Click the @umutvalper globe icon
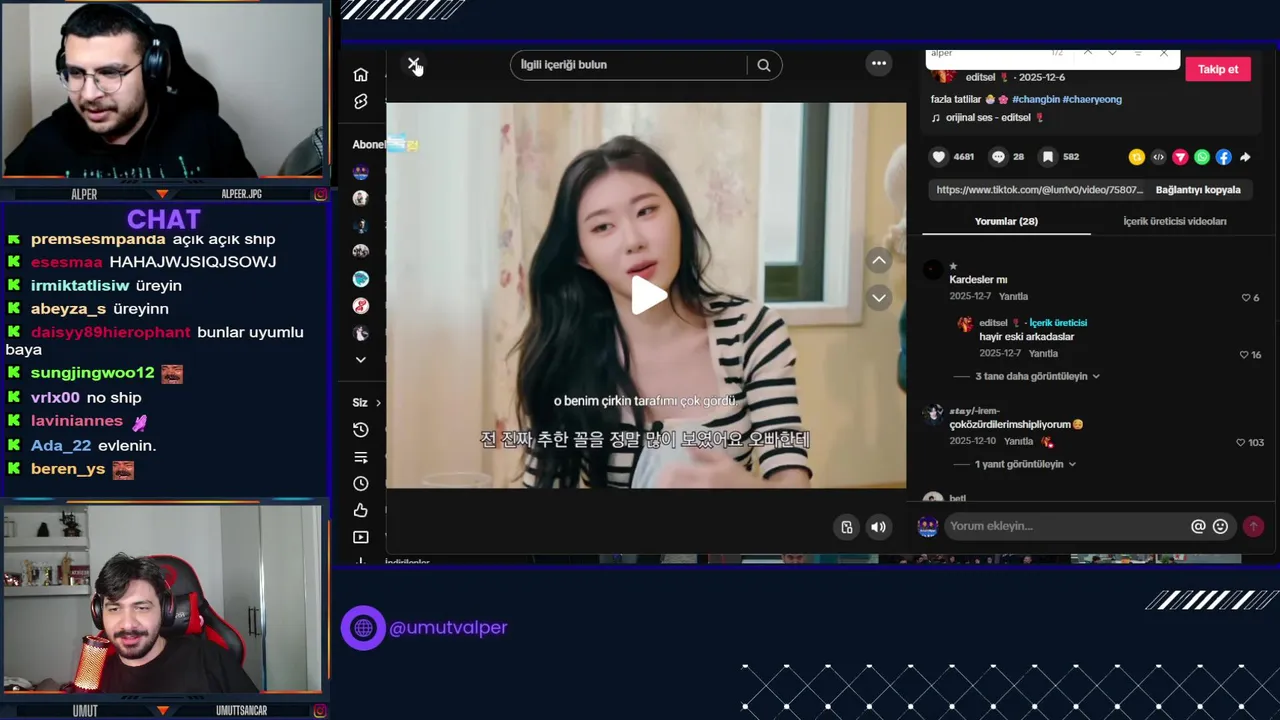Screen dimensions: 1280x720 (x=363, y=628)
